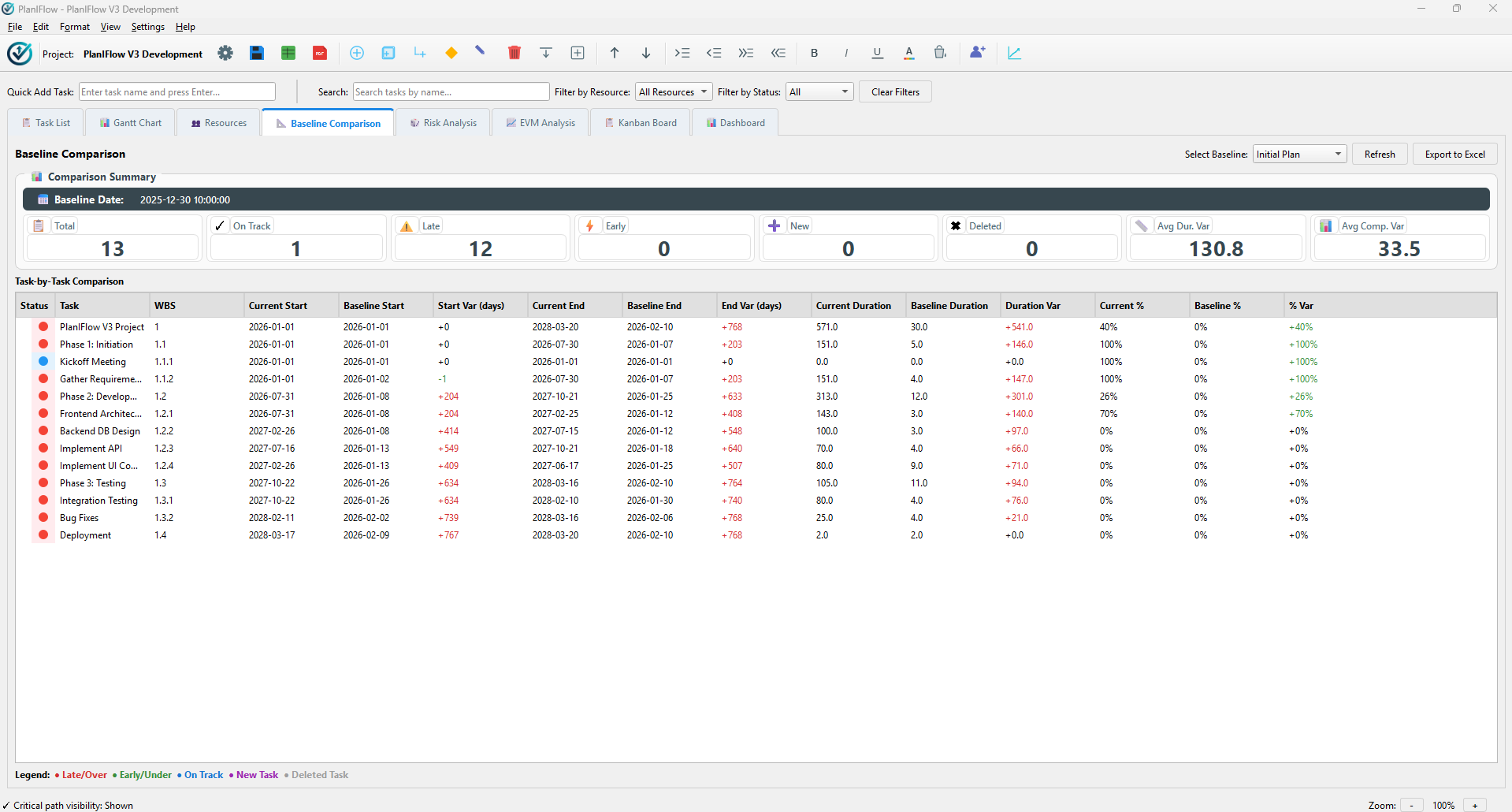This screenshot has width=1512, height=812.
Task: Insert milestone with orange diamond icon
Action: click(451, 53)
